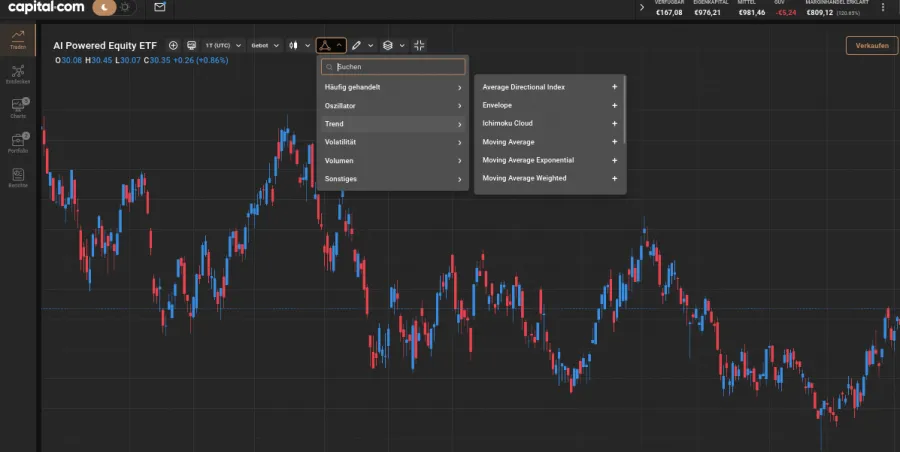Open the Entdecken sidebar icon
Viewport: 900px width, 452px height.
[x=17, y=74]
